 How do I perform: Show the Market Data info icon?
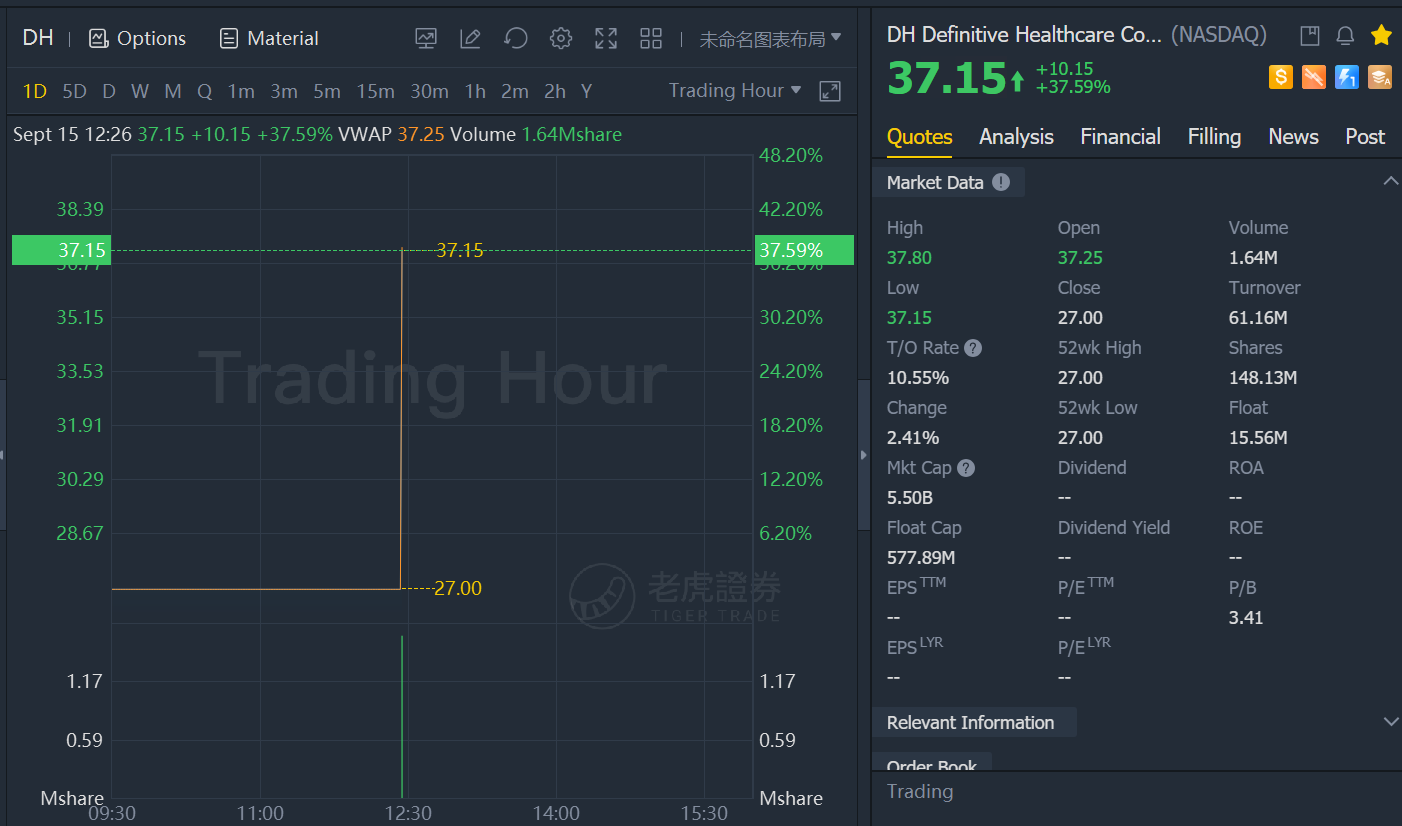1001,182
